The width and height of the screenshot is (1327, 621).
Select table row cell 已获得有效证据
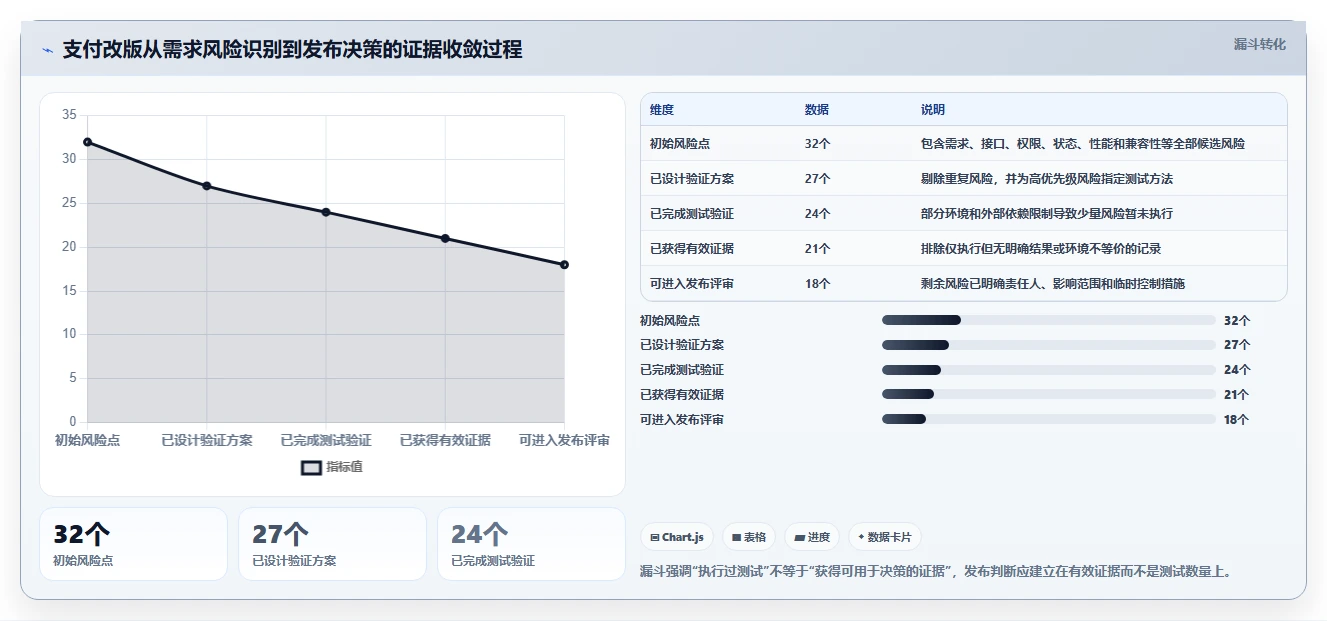pos(692,249)
